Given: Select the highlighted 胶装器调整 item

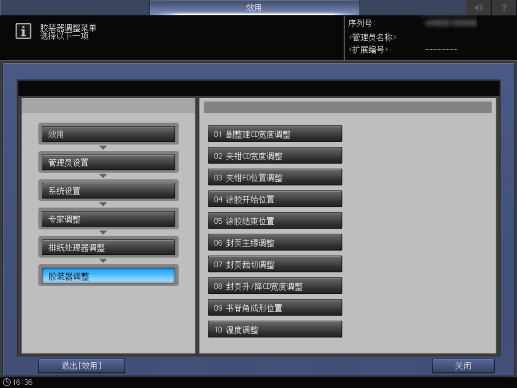Looking at the screenshot, I should (x=108, y=276).
